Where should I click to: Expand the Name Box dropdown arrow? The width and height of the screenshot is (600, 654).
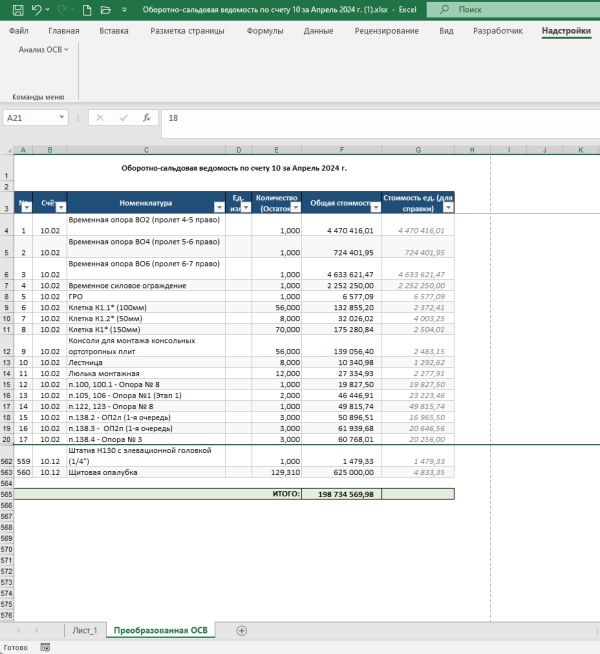[62, 117]
